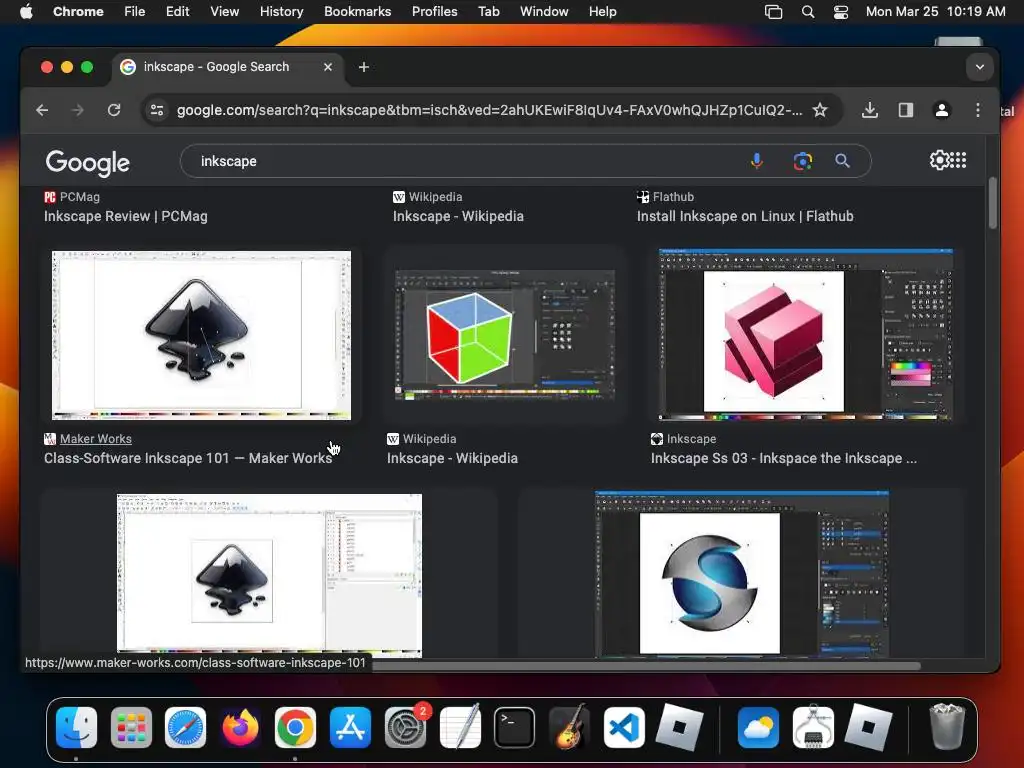This screenshot has height=768, width=1024.
Task: Go back with the browser back arrow
Action: [42, 110]
